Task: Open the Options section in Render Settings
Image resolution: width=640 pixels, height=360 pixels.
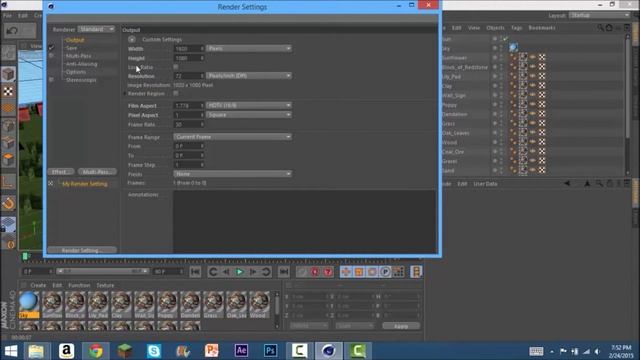Action: (76, 72)
